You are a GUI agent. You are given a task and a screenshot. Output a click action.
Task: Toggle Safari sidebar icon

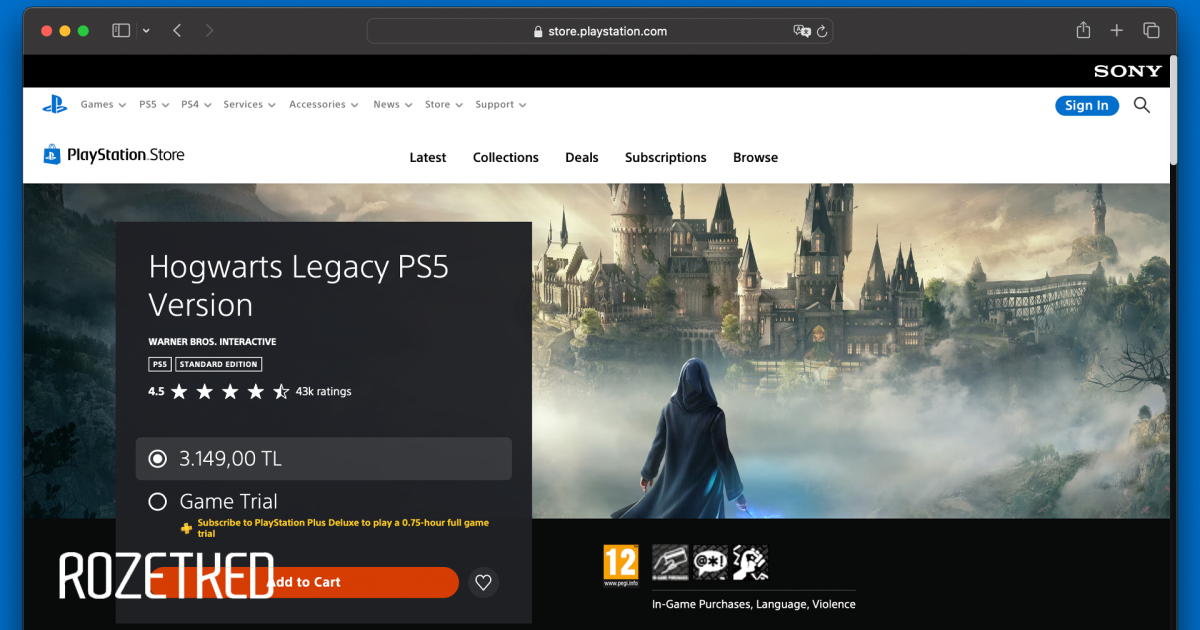coord(121,31)
